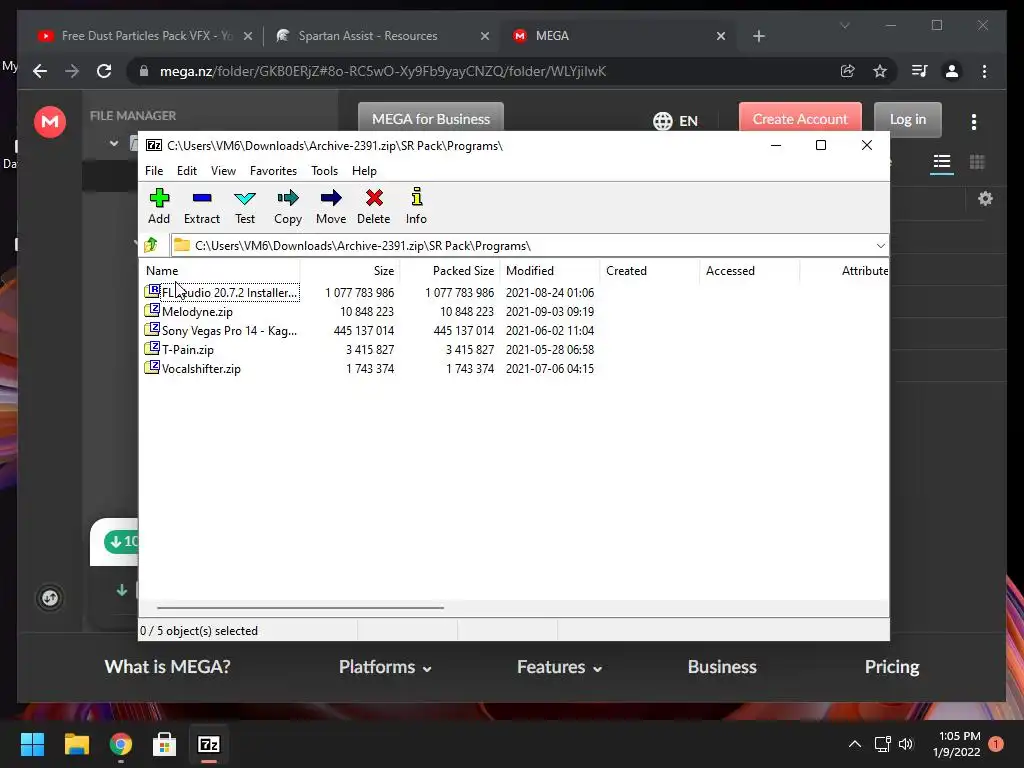Open the Pricing footer link

point(891,667)
